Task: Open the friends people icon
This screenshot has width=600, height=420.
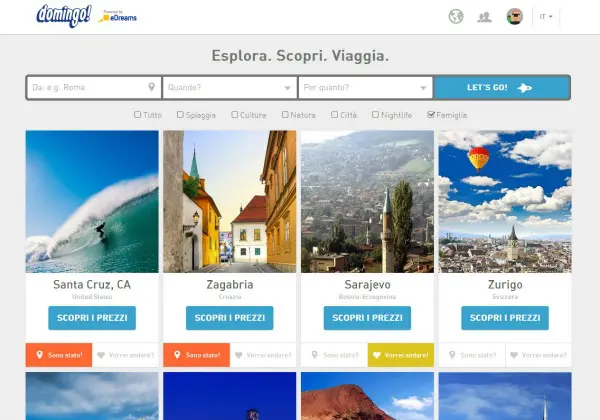Action: tap(484, 17)
